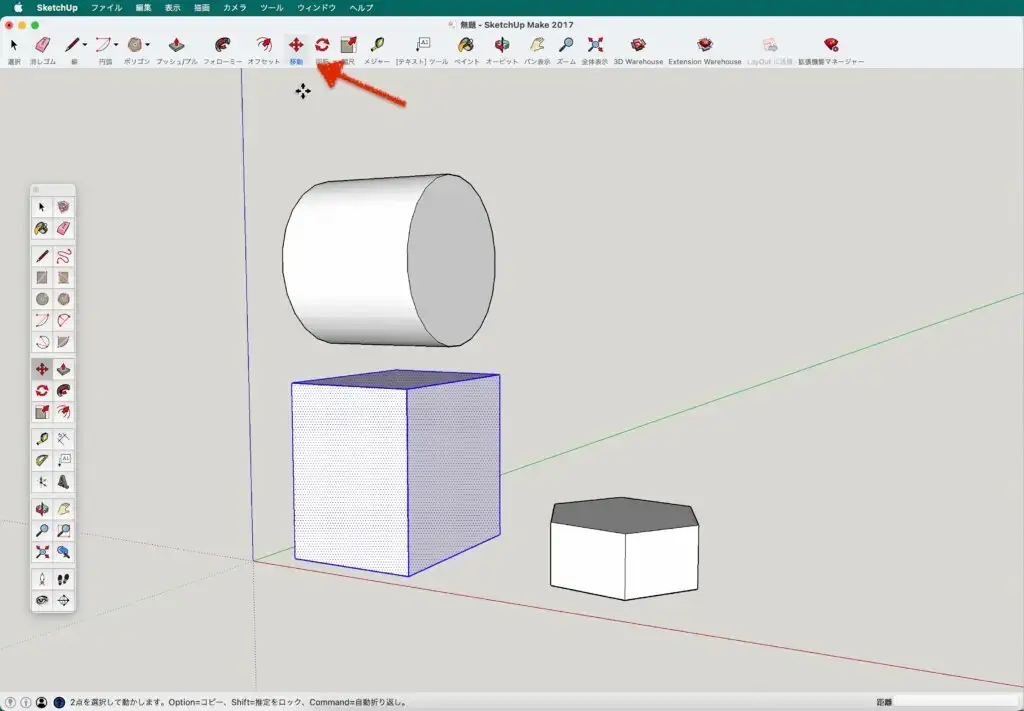Select the Dimension tool in floating palette

point(63,439)
